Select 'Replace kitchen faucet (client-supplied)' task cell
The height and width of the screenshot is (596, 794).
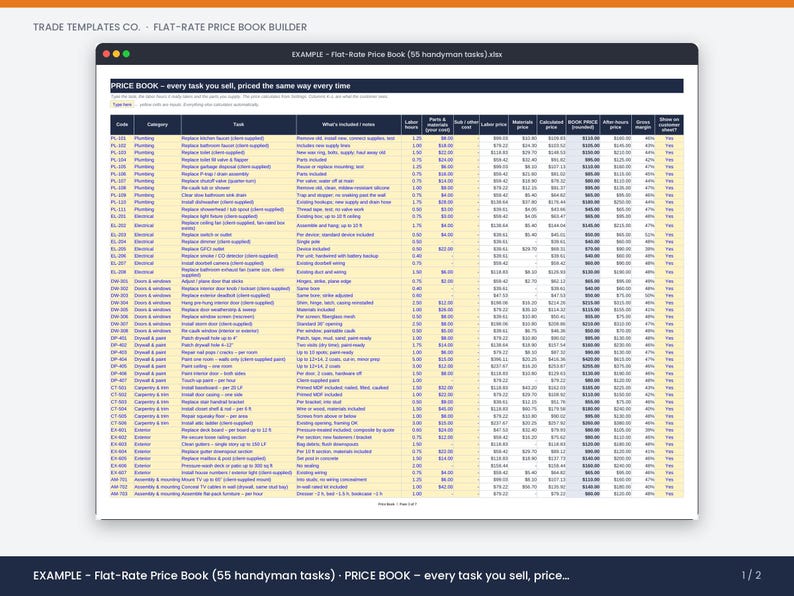click(239, 138)
